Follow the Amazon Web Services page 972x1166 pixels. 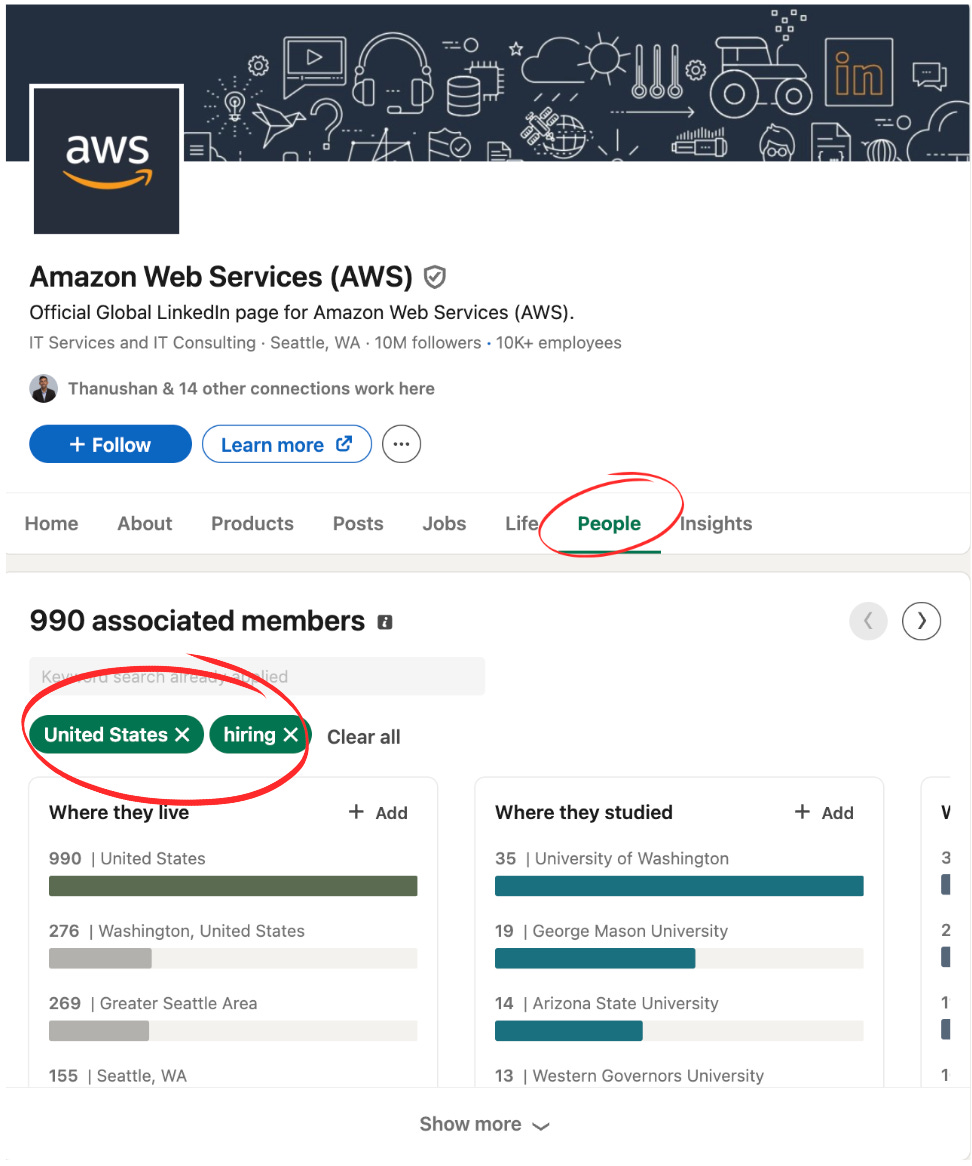pyautogui.click(x=110, y=445)
